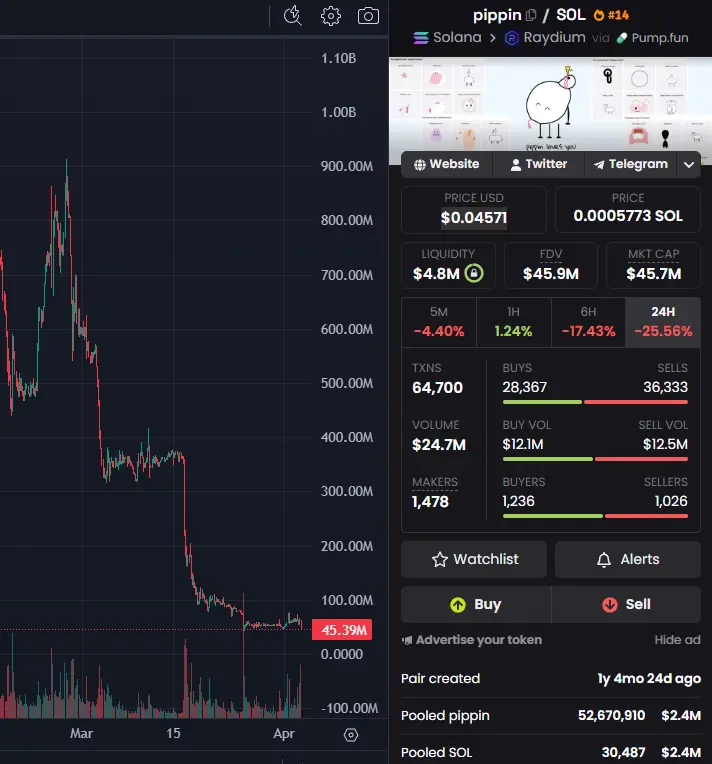Click the 45.39M current price label
Image resolution: width=712 pixels, height=764 pixels.
coord(342,630)
